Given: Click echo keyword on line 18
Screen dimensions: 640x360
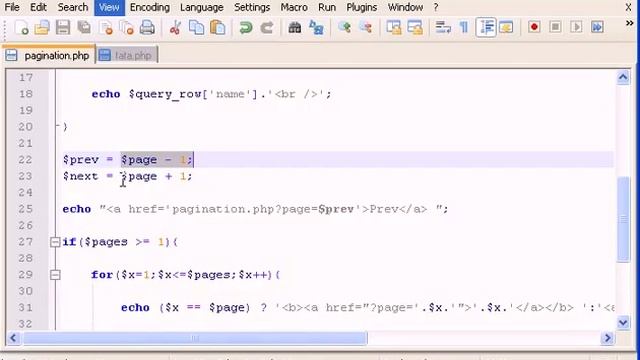Looking at the screenshot, I should click(106, 94).
